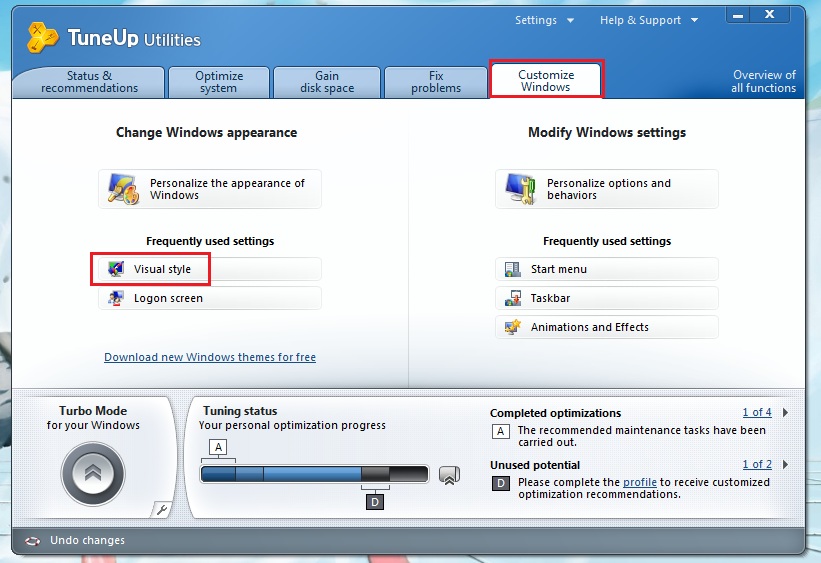The width and height of the screenshot is (821, 563).
Task: Switch to Status & recommendations tab
Action: pyautogui.click(x=90, y=82)
